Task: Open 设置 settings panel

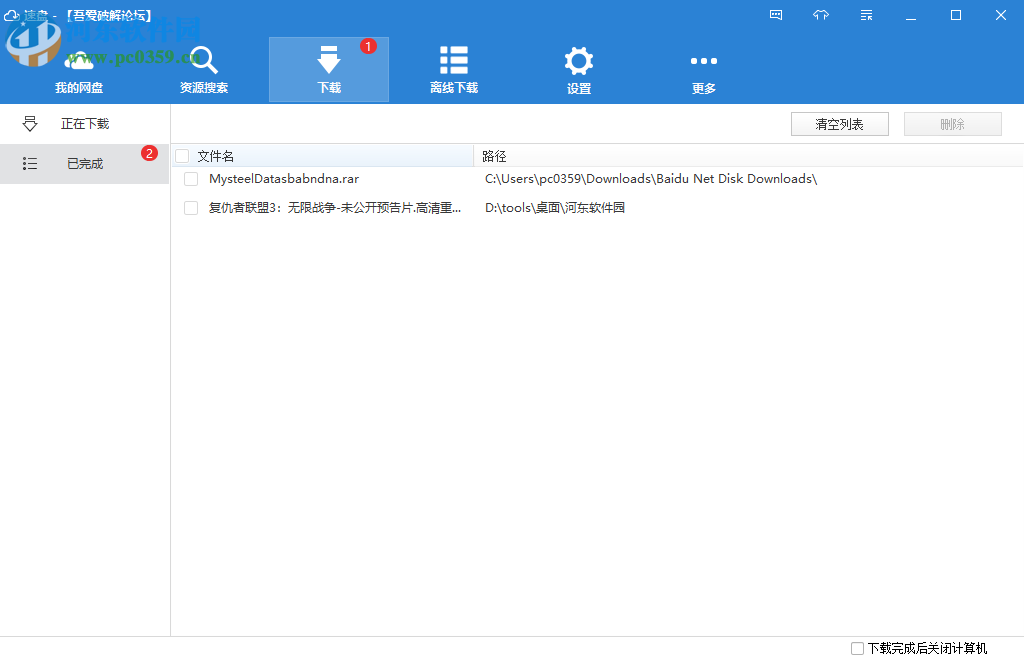Action: point(578,68)
